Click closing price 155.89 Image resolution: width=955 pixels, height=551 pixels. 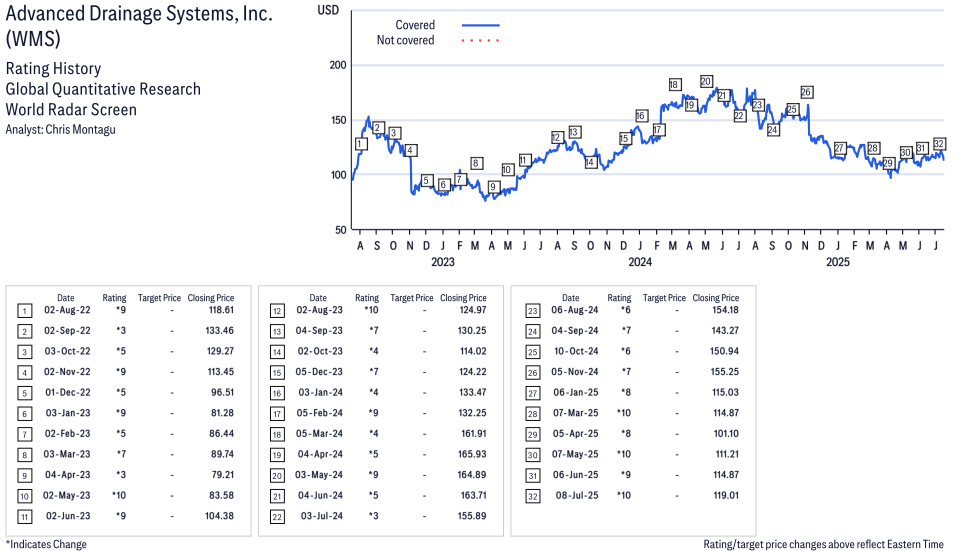point(472,516)
